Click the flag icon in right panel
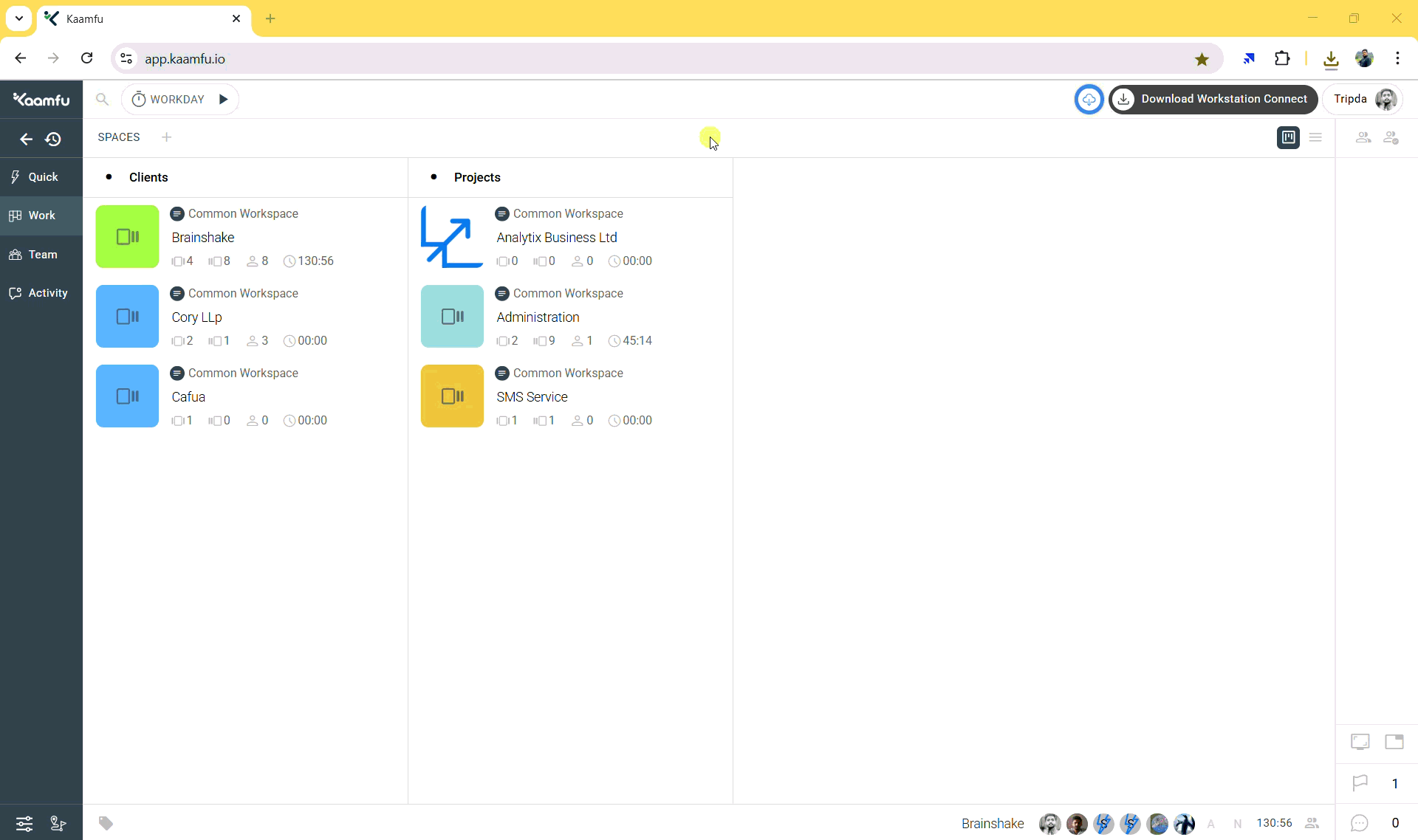This screenshot has height=840, width=1418. click(x=1360, y=783)
